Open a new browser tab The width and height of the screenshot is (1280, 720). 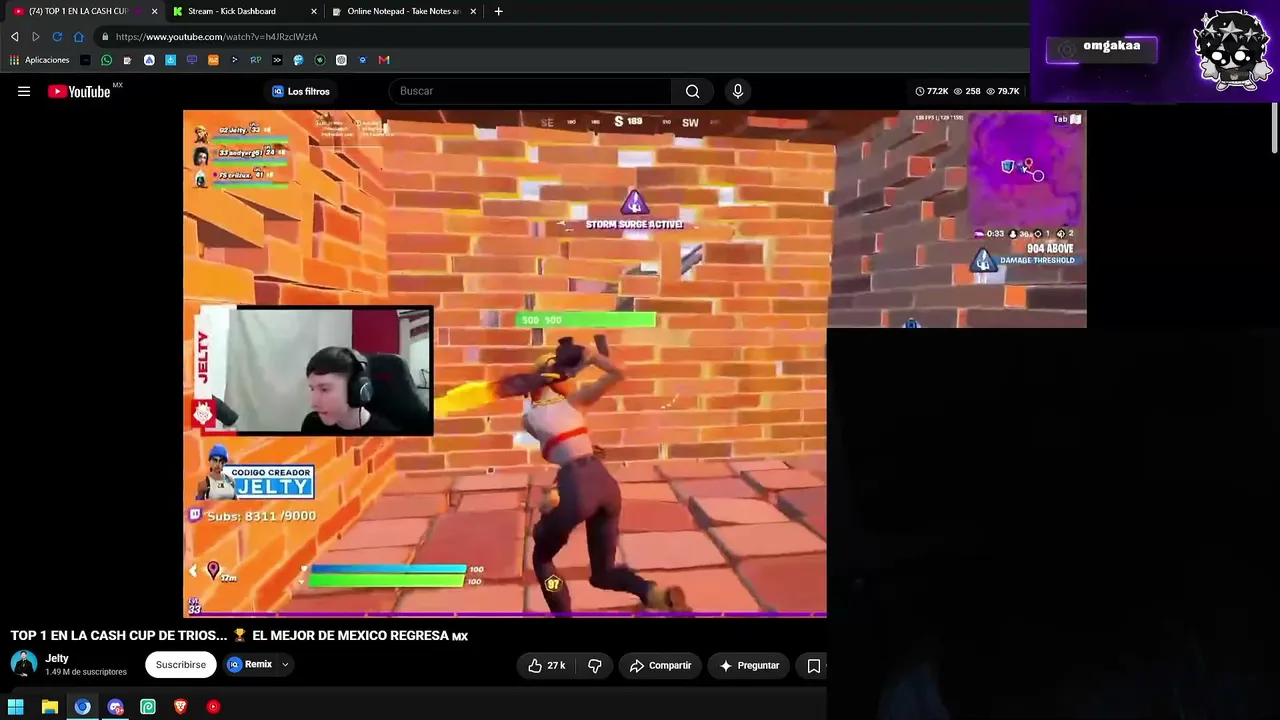(498, 11)
